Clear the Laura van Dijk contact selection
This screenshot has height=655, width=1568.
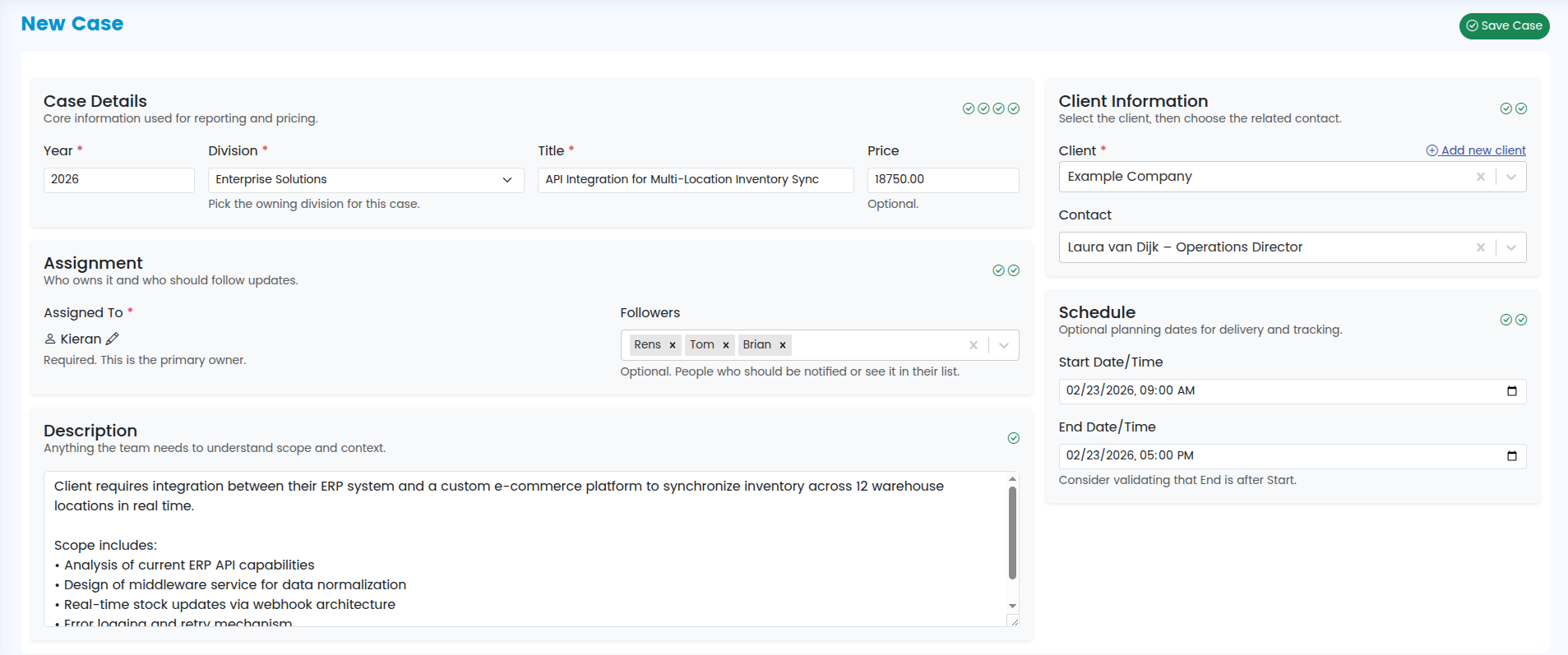tap(1480, 247)
